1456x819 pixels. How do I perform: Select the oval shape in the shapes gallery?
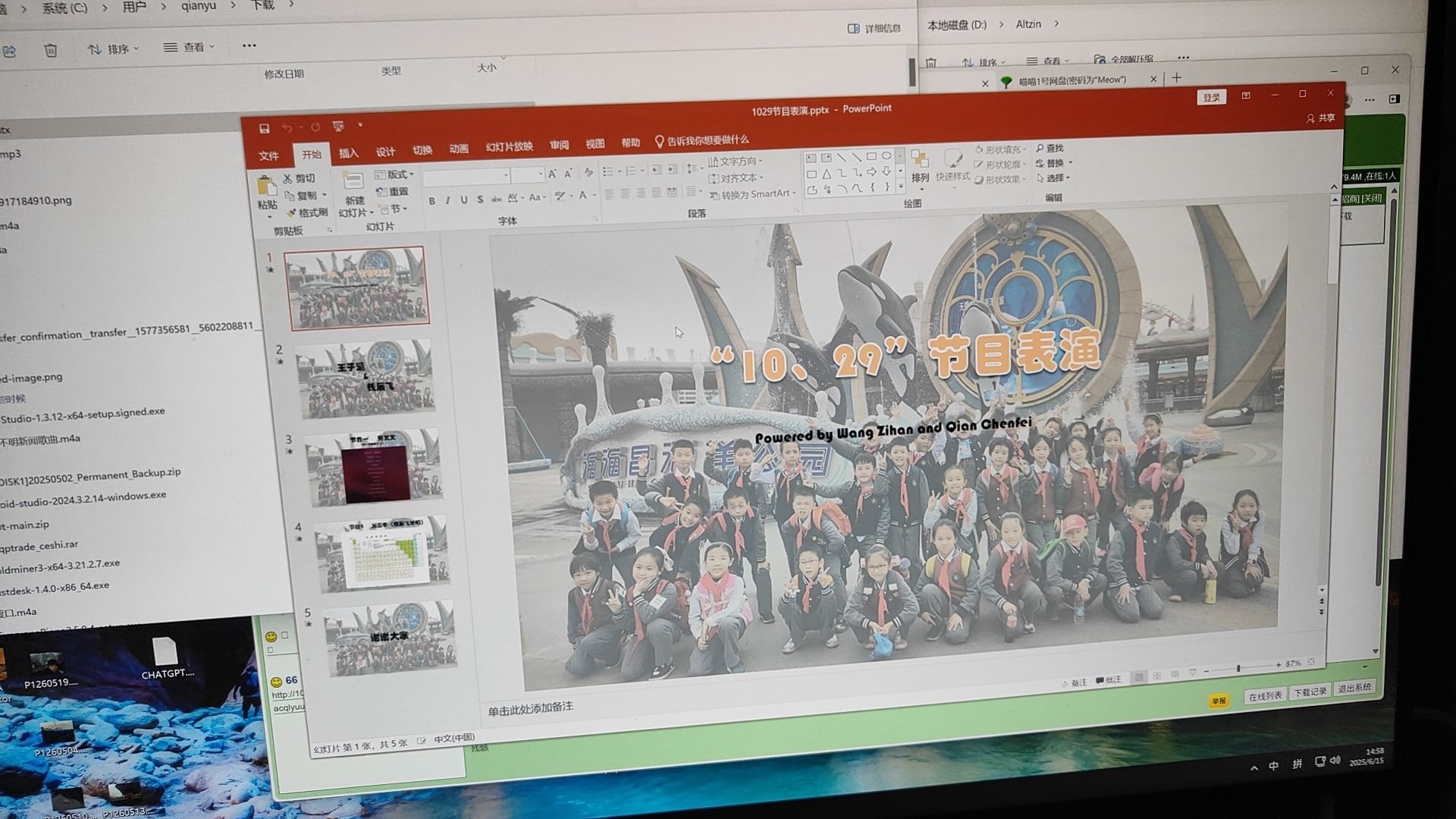tap(886, 156)
